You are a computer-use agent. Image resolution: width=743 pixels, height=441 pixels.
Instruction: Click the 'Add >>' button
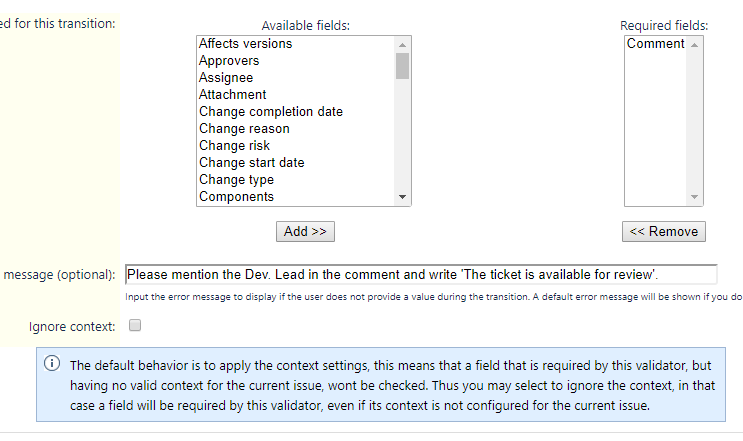[305, 232]
